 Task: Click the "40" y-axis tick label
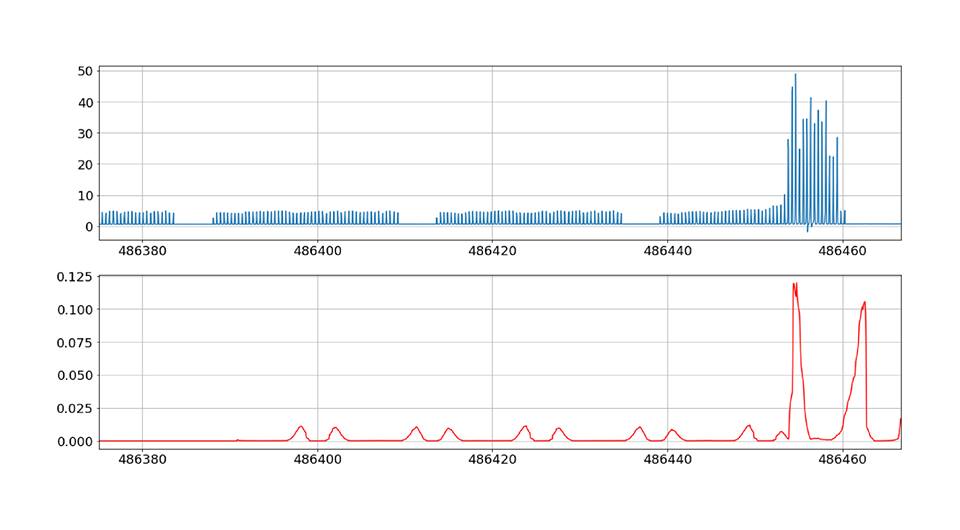[x=85, y=103]
